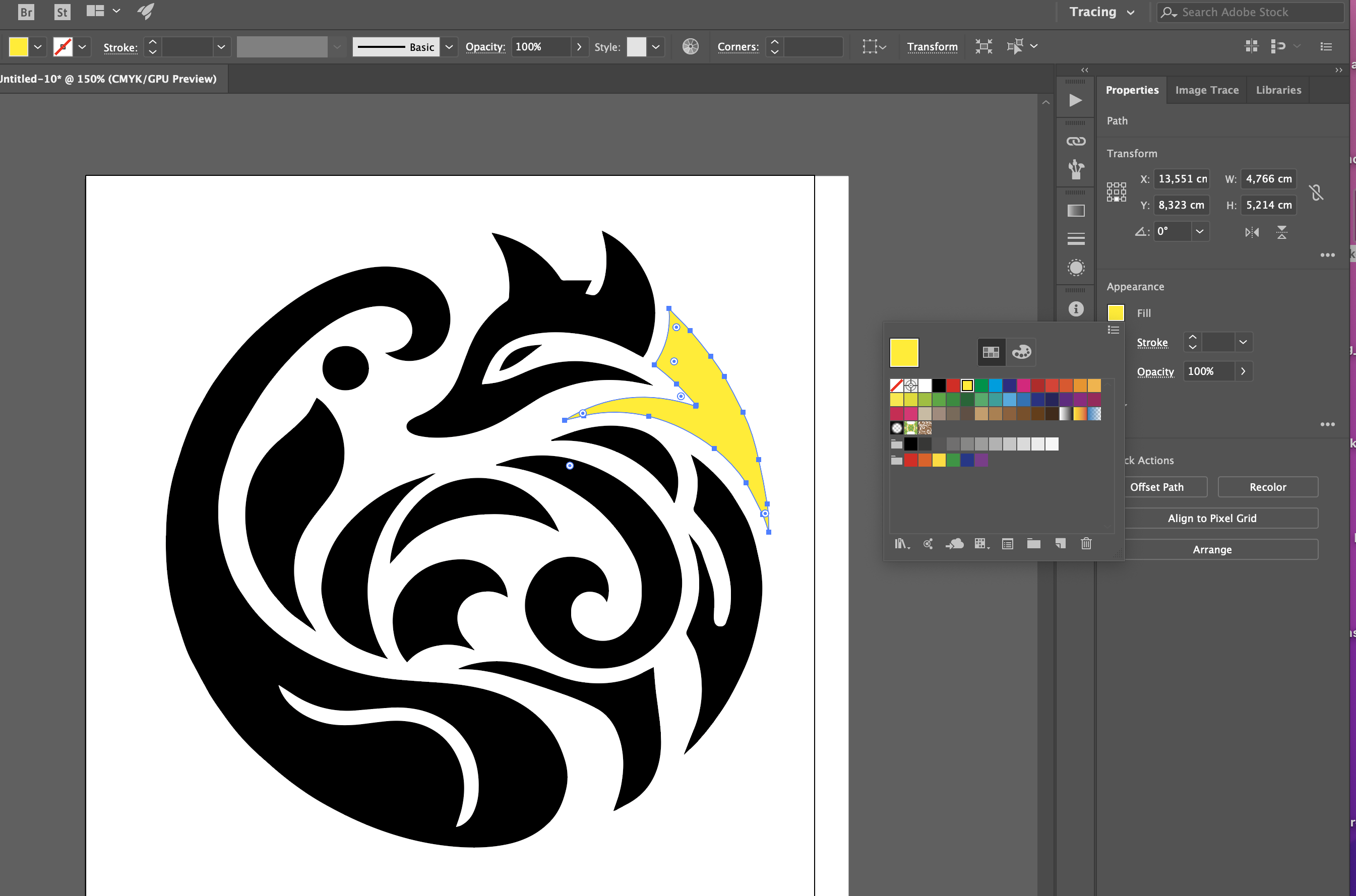Click Flip Horizontal icon in Transform

(1252, 231)
